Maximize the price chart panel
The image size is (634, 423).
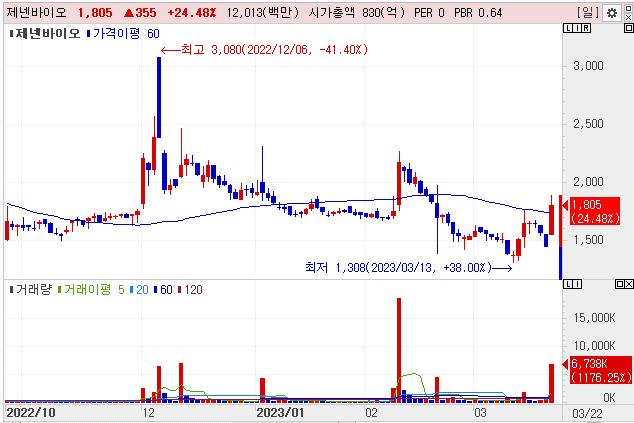point(629,28)
